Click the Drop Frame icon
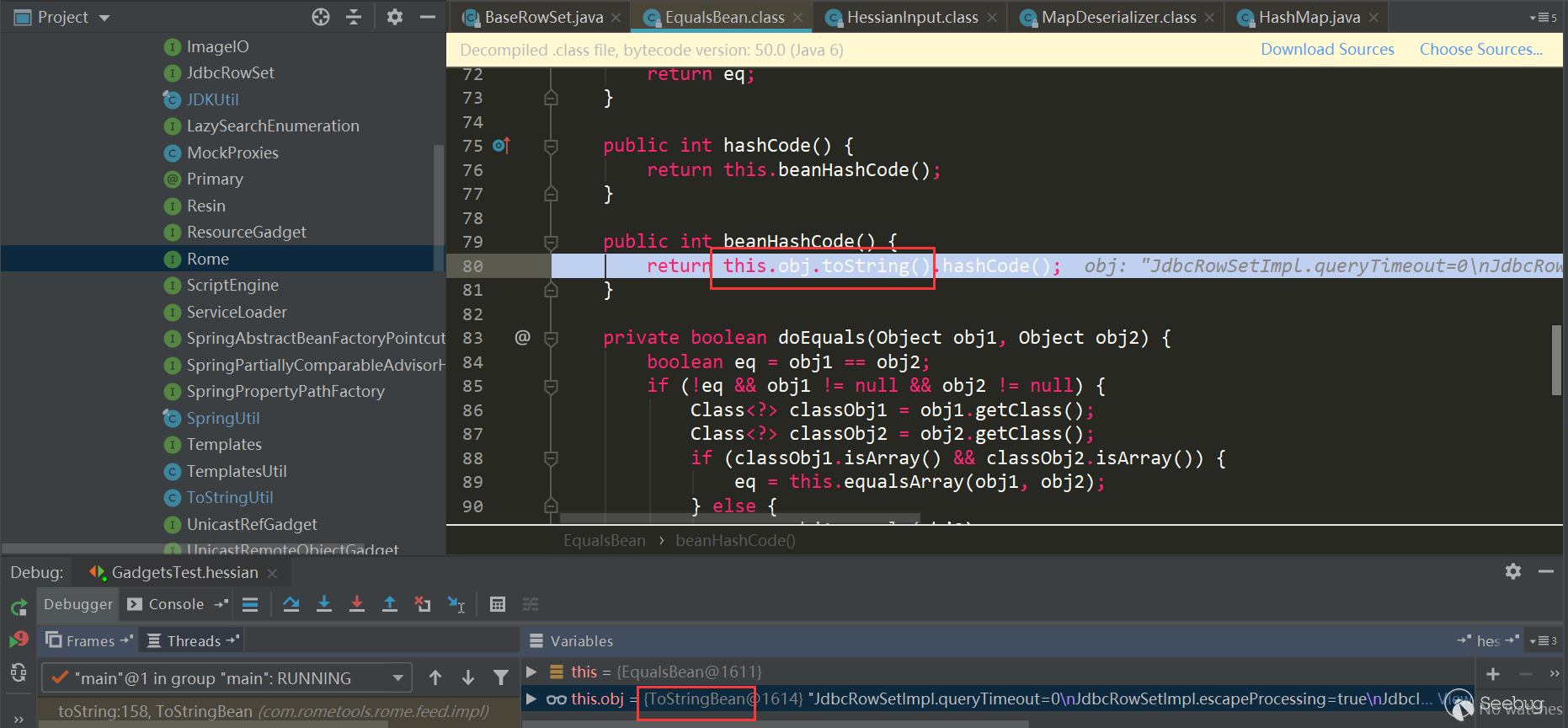The width and height of the screenshot is (1568, 728). coord(423,604)
